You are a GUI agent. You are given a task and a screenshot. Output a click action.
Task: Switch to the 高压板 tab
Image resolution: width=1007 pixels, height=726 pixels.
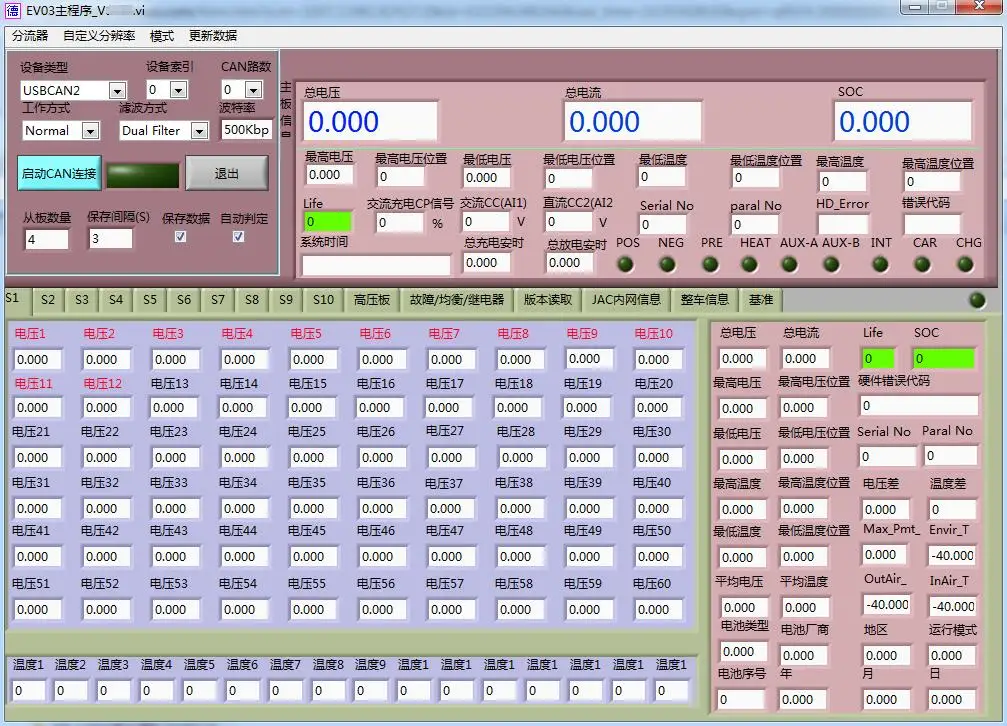coord(371,300)
